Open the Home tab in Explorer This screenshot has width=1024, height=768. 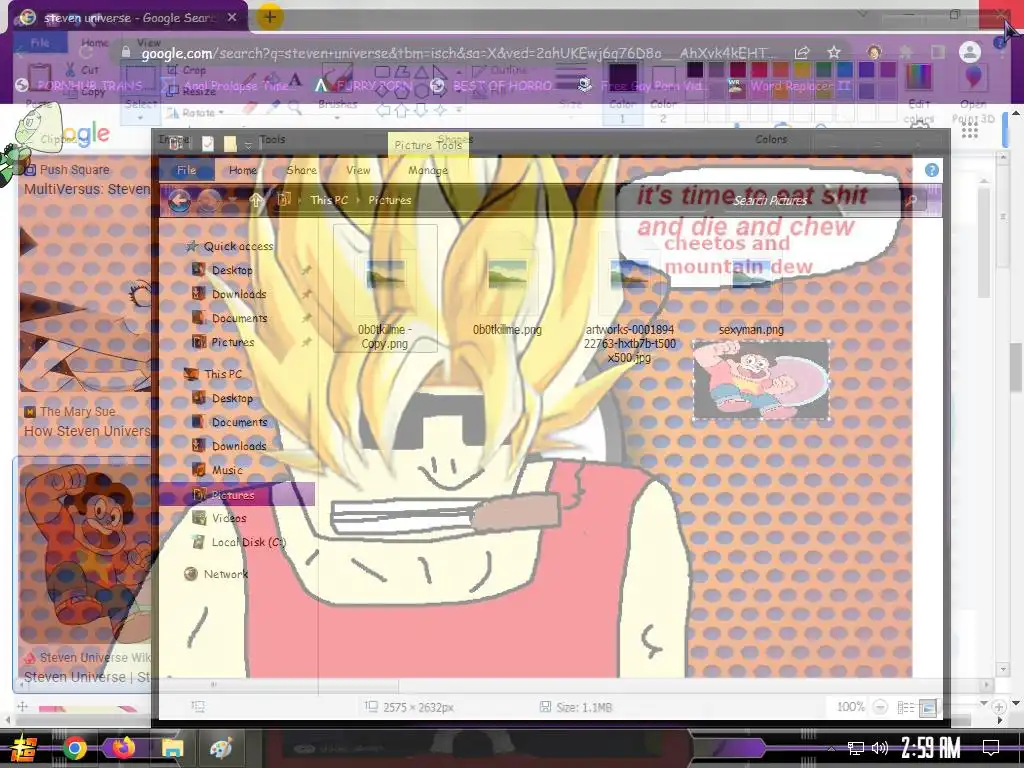point(243,170)
